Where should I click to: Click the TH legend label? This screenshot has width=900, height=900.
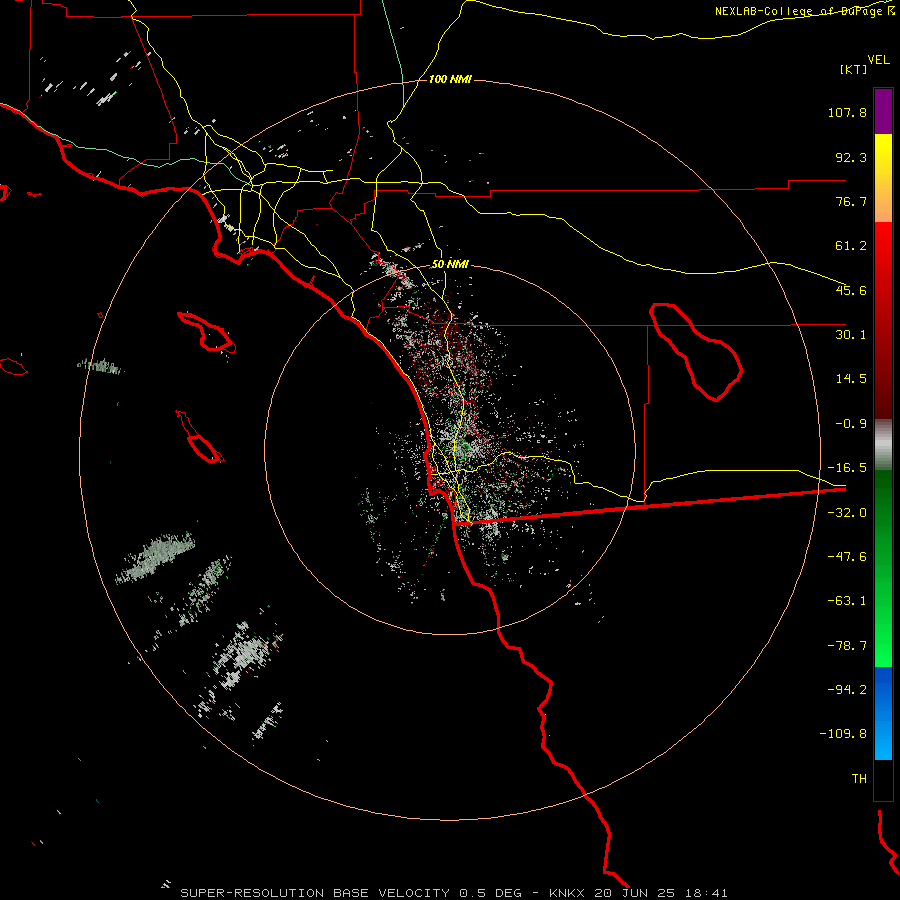click(x=859, y=779)
